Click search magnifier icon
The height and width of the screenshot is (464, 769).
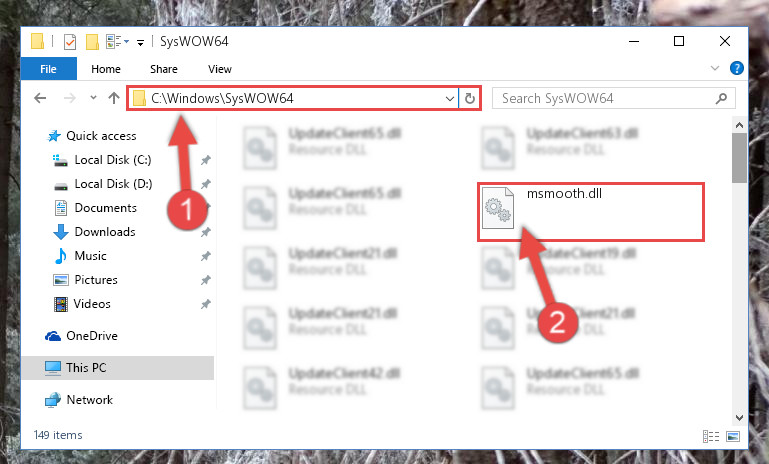click(x=721, y=99)
